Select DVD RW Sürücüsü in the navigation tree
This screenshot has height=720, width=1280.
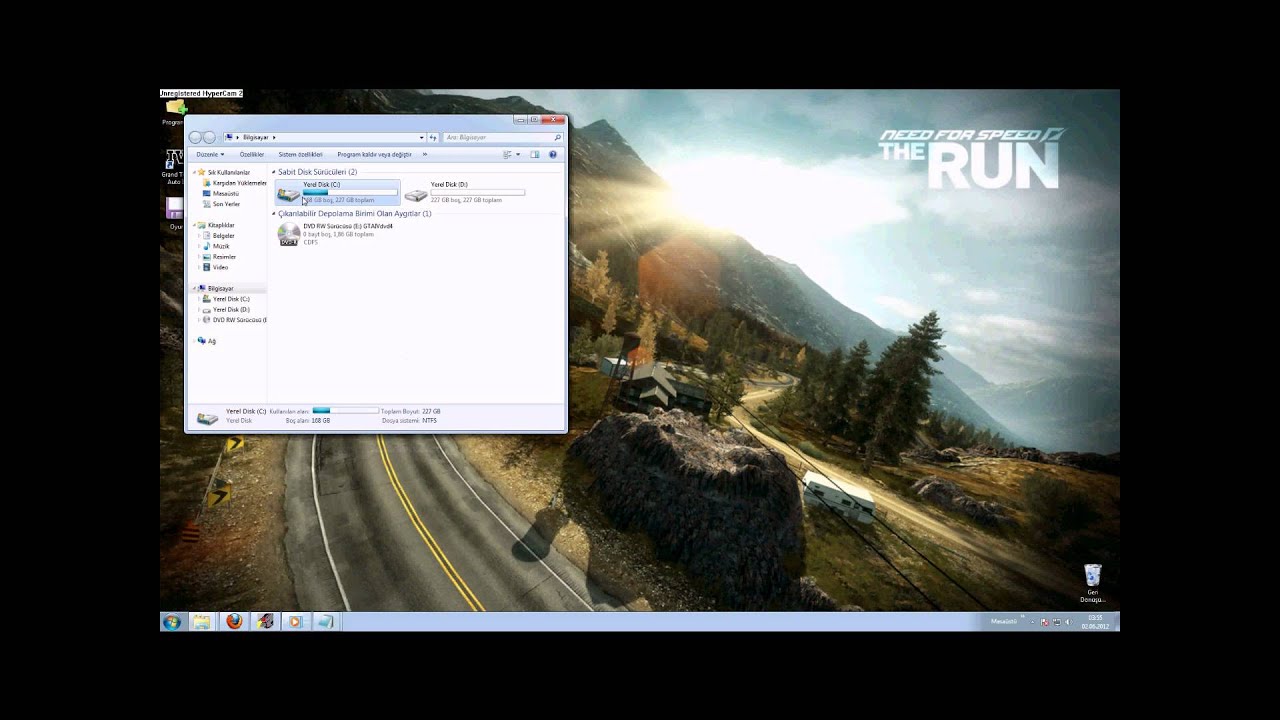[x=239, y=320]
